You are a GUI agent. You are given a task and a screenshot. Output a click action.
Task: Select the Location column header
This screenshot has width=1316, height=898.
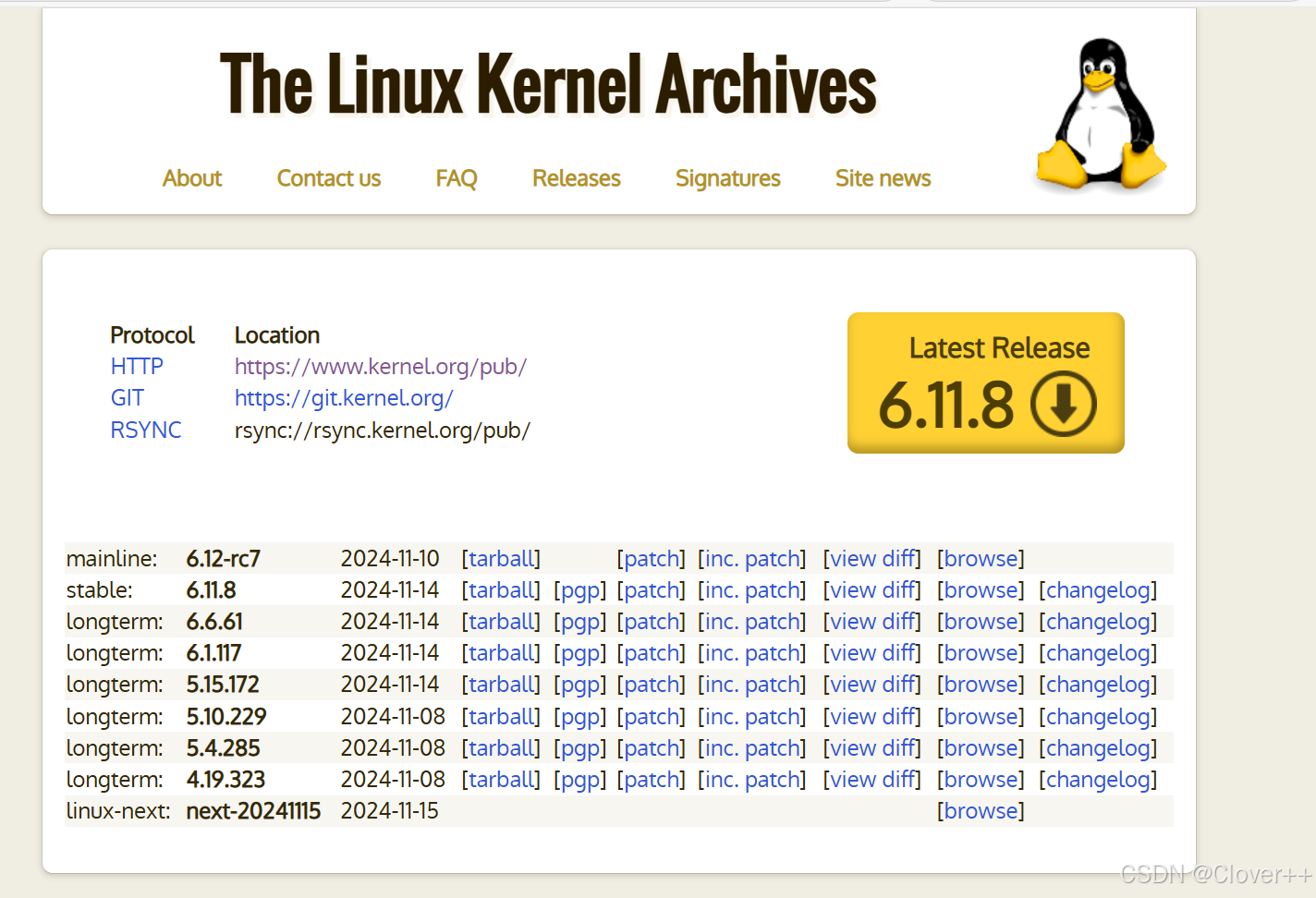pyautogui.click(x=277, y=335)
